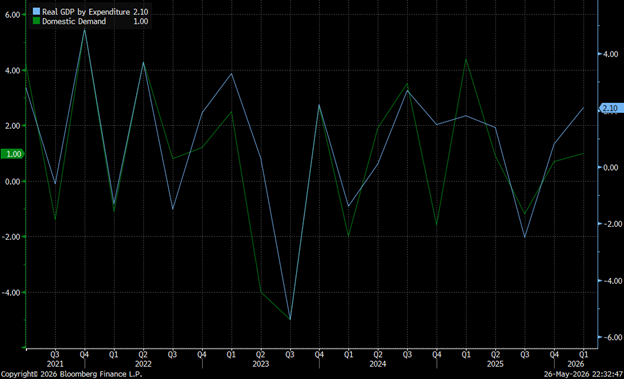This screenshot has width=624, height=379.
Task: Click the Q2 label above 2025
Action: click(x=495, y=354)
